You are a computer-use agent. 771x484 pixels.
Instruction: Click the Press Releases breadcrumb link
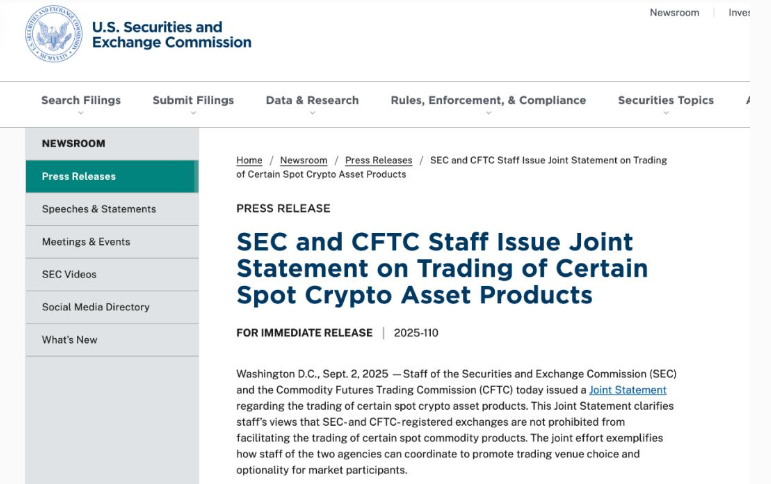coord(379,160)
